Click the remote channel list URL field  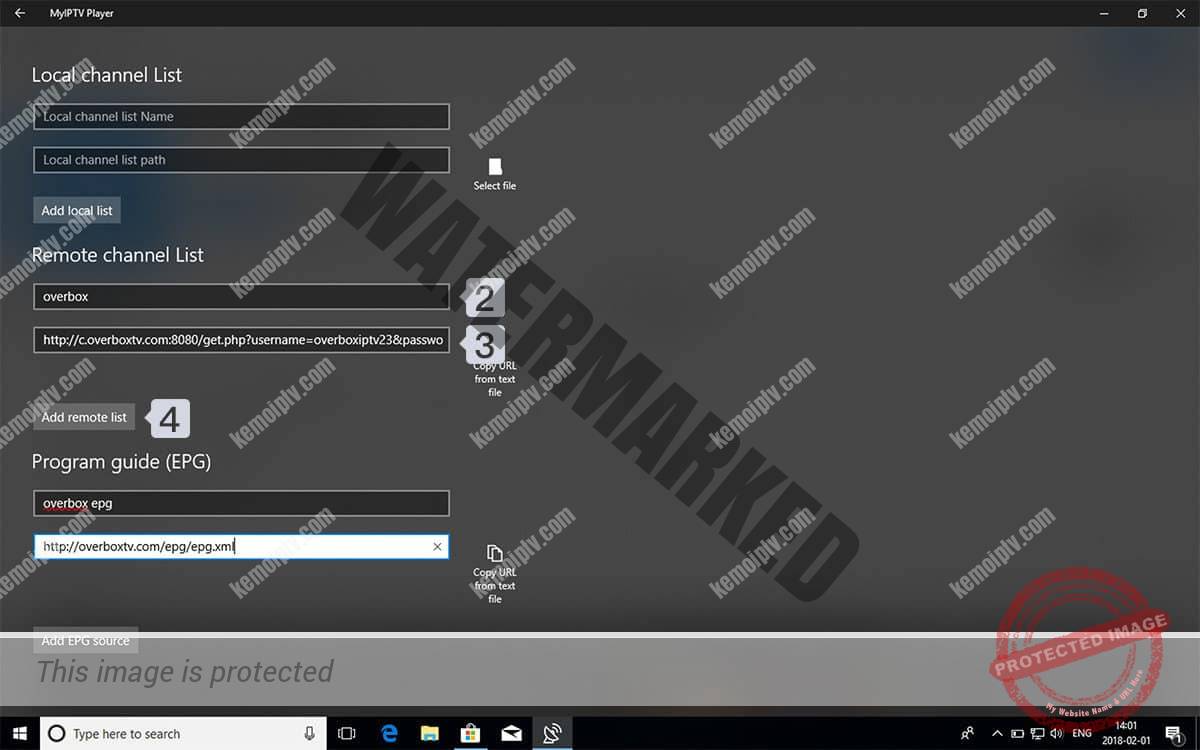pos(241,340)
